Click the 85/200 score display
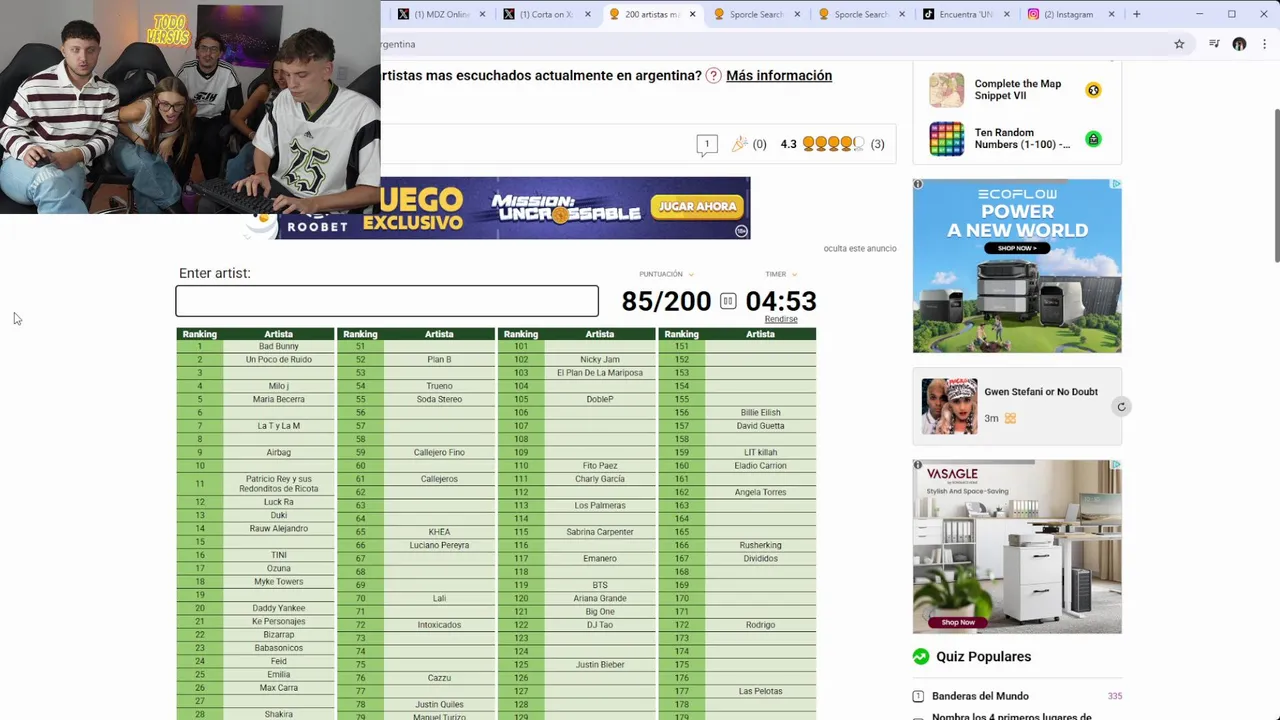The height and width of the screenshot is (720, 1280). 666,301
